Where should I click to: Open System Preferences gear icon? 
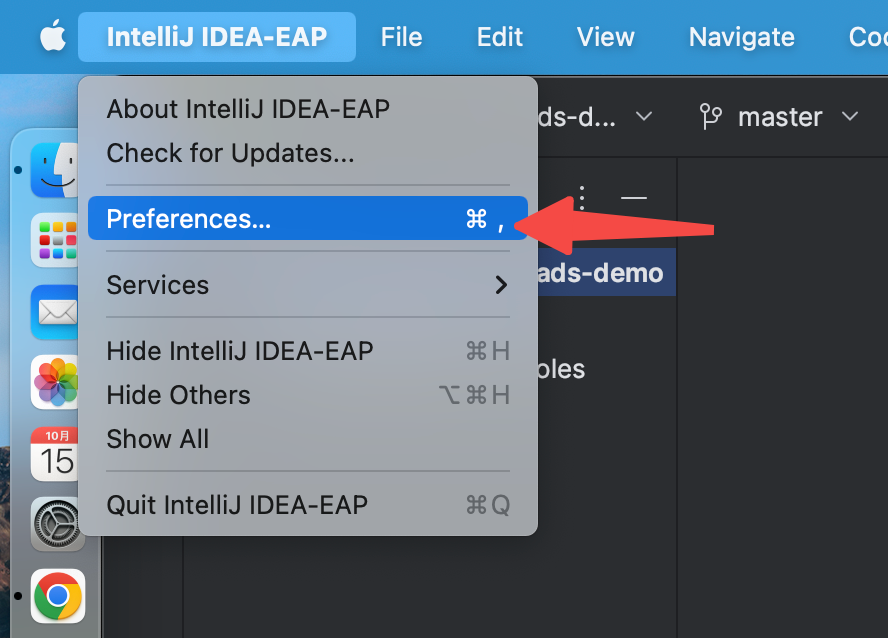click(x=57, y=525)
